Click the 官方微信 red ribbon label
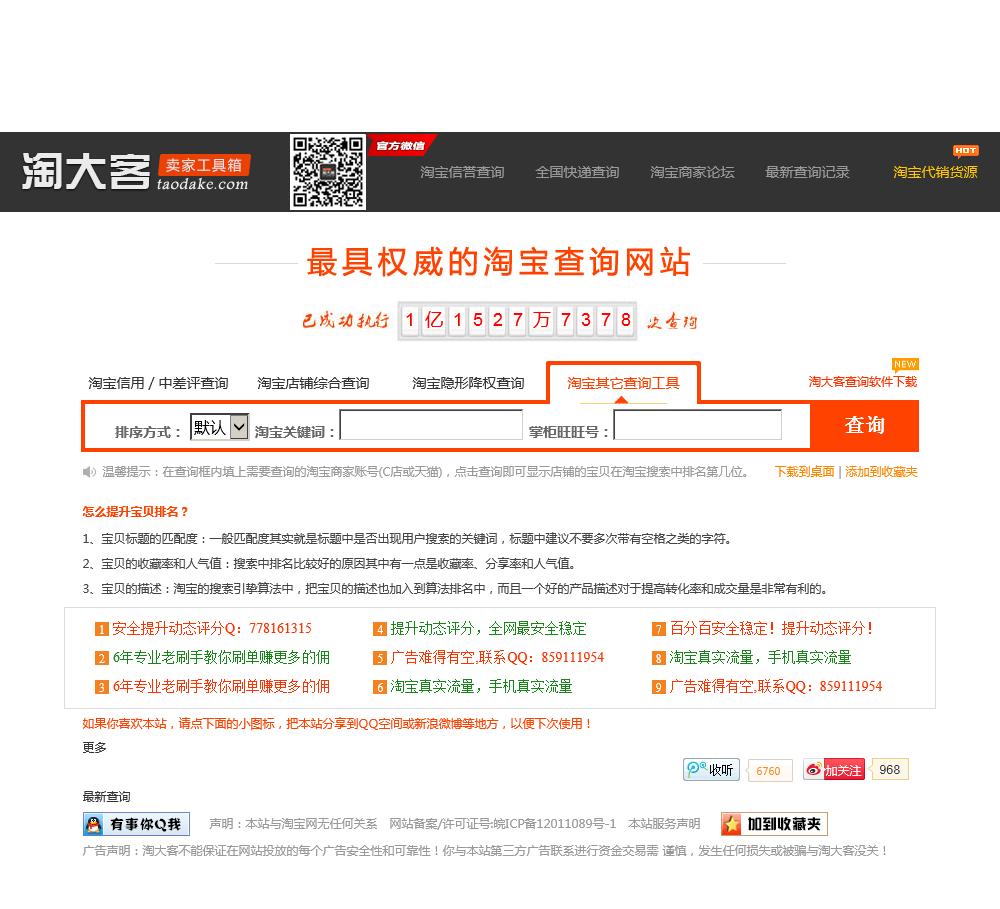Screen dimensions: 1000x909 pos(401,145)
